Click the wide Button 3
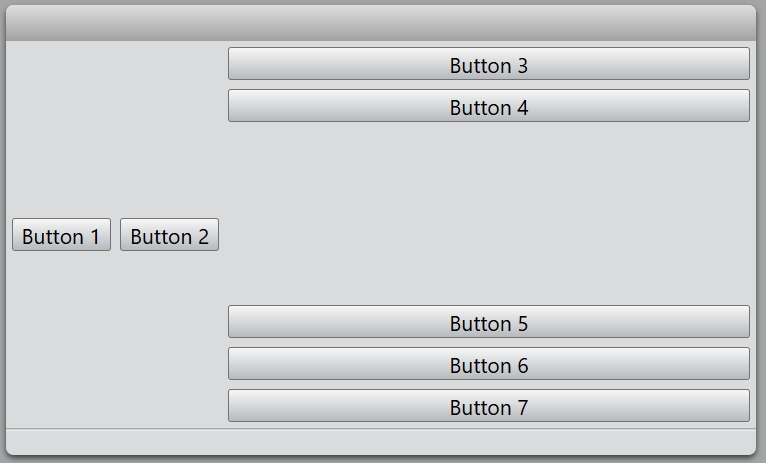Screen dimensions: 766x463 tap(488, 64)
